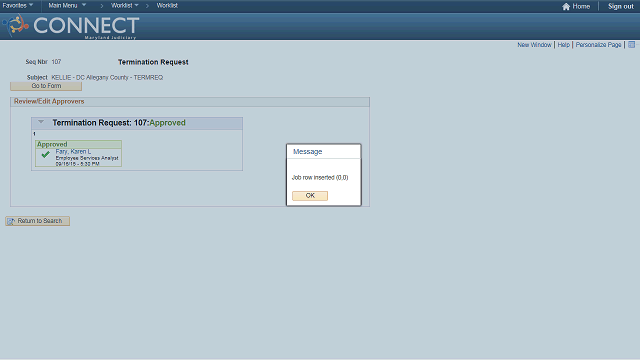Open the New Window link
Image resolution: width=640 pixels, height=360 pixels.
coord(534,44)
